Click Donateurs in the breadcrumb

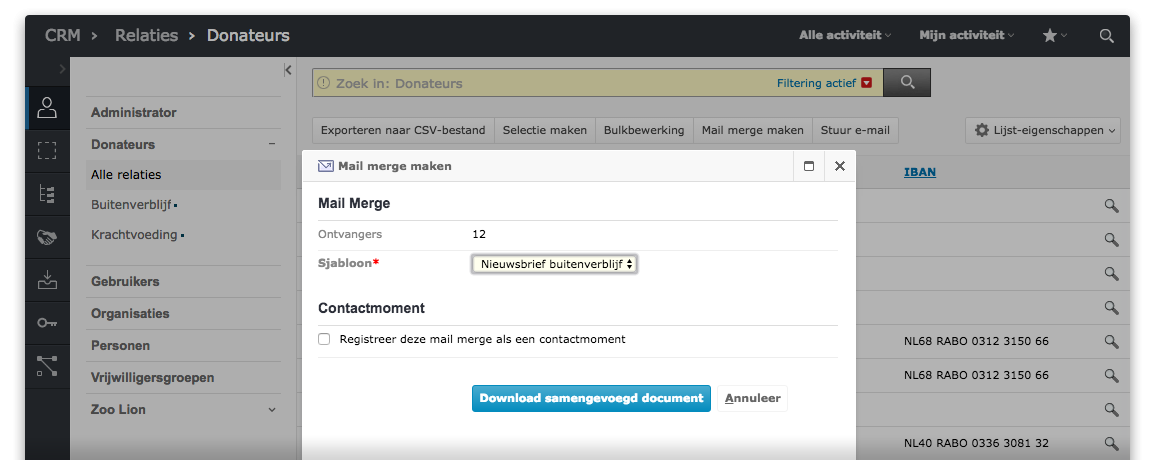pyautogui.click(x=248, y=35)
